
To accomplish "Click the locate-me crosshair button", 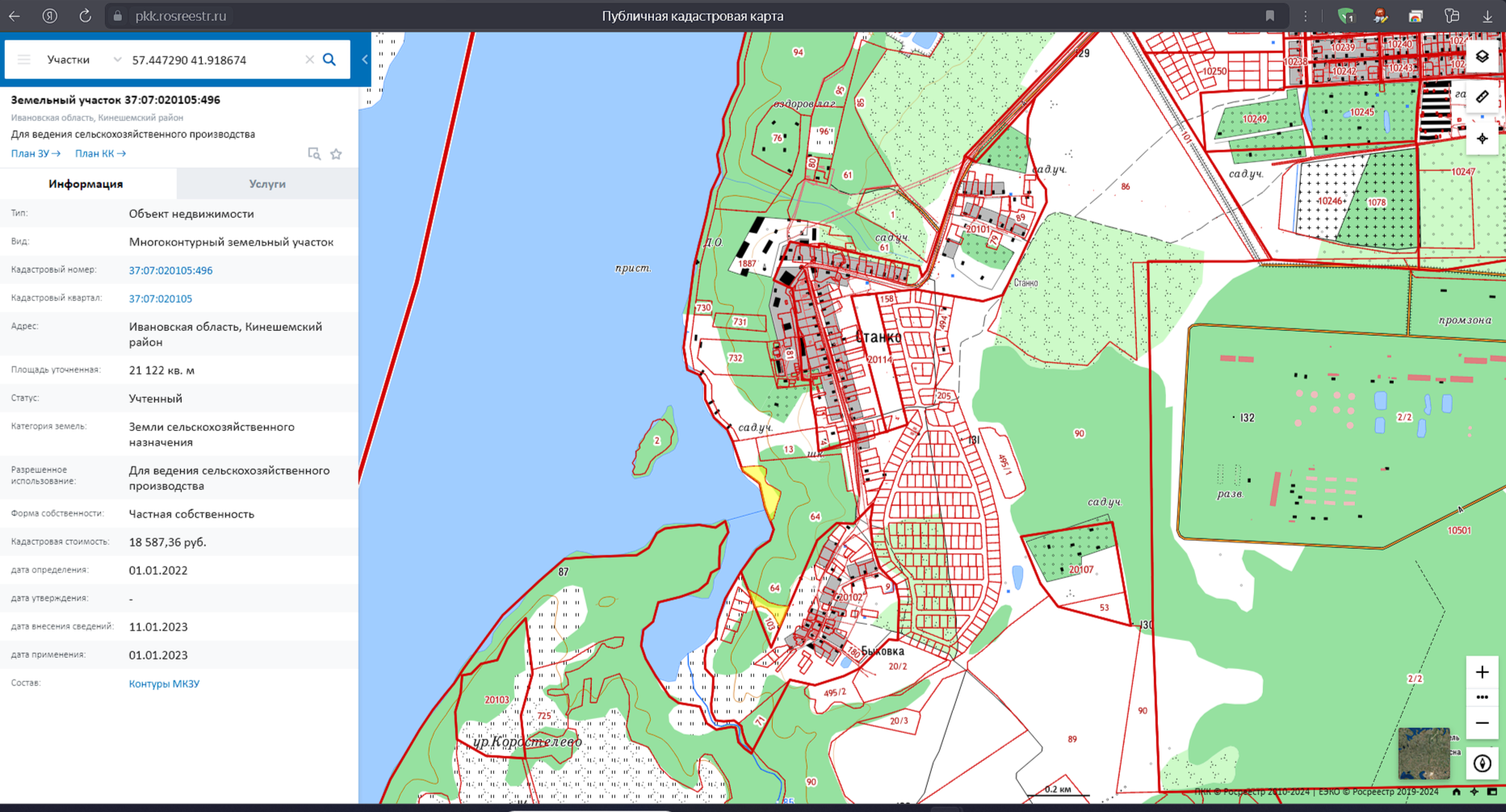I will point(1482,139).
